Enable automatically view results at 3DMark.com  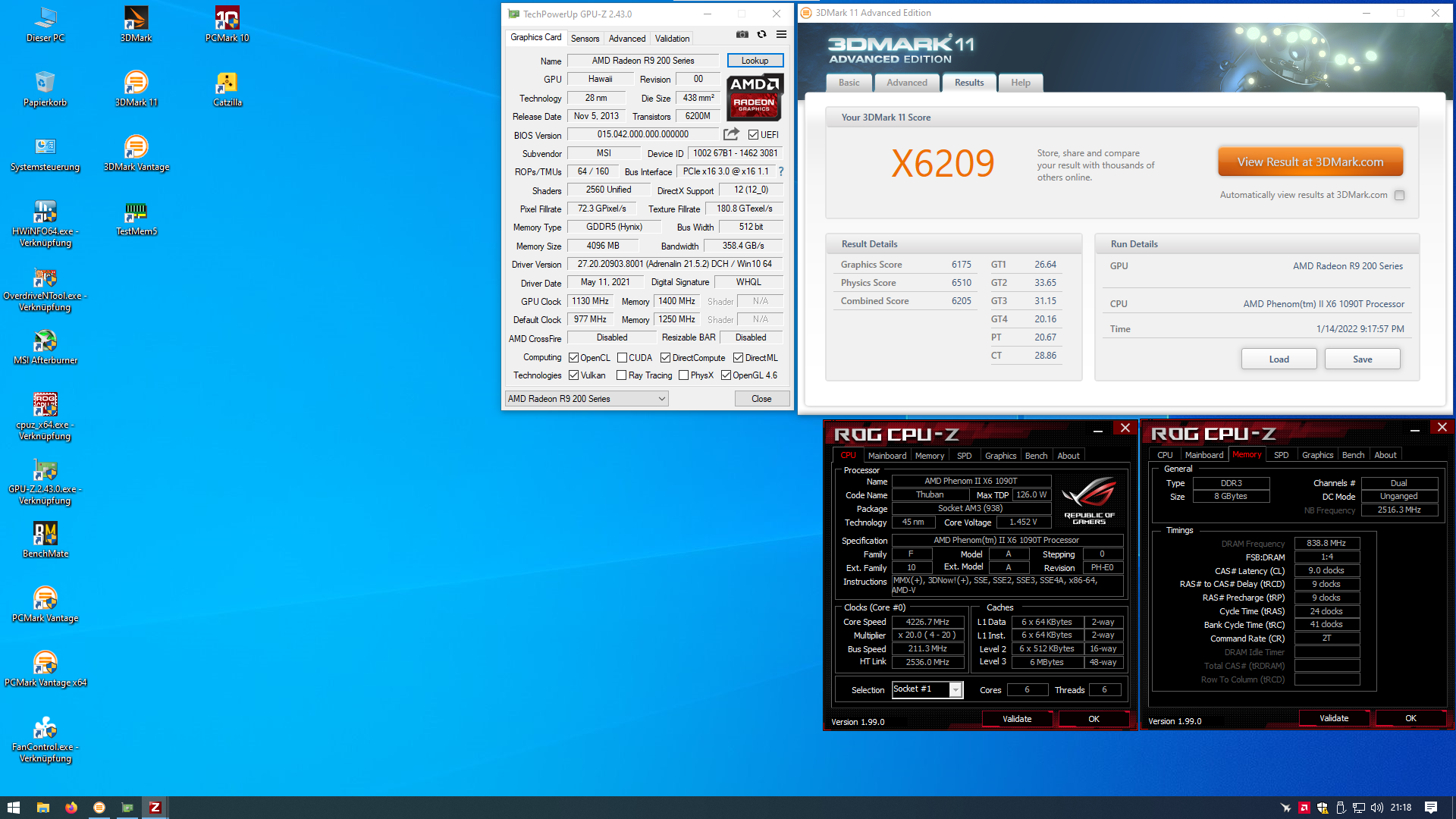pos(1399,196)
